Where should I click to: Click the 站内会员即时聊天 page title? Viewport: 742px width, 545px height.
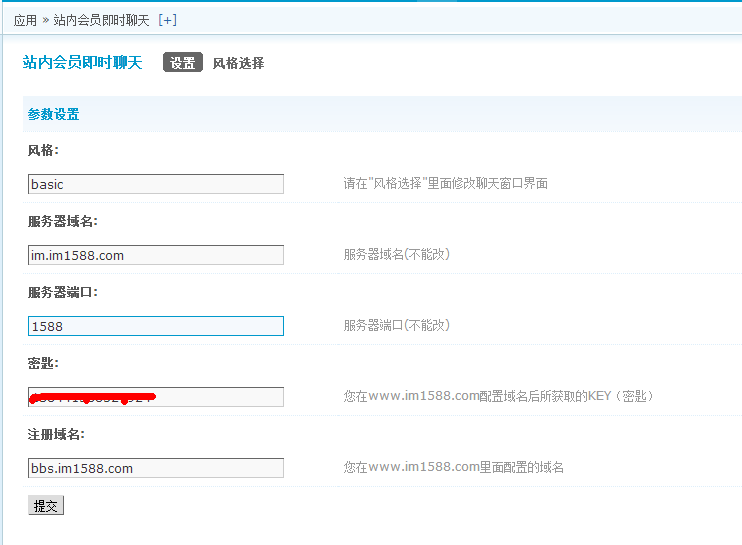tap(82, 62)
